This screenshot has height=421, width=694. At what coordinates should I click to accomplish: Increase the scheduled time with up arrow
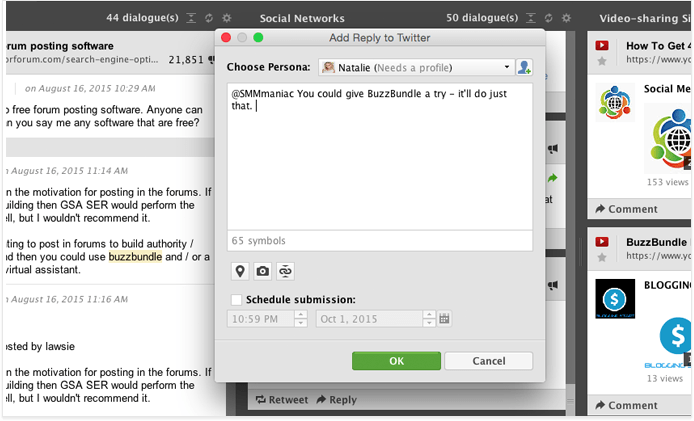[x=301, y=314]
